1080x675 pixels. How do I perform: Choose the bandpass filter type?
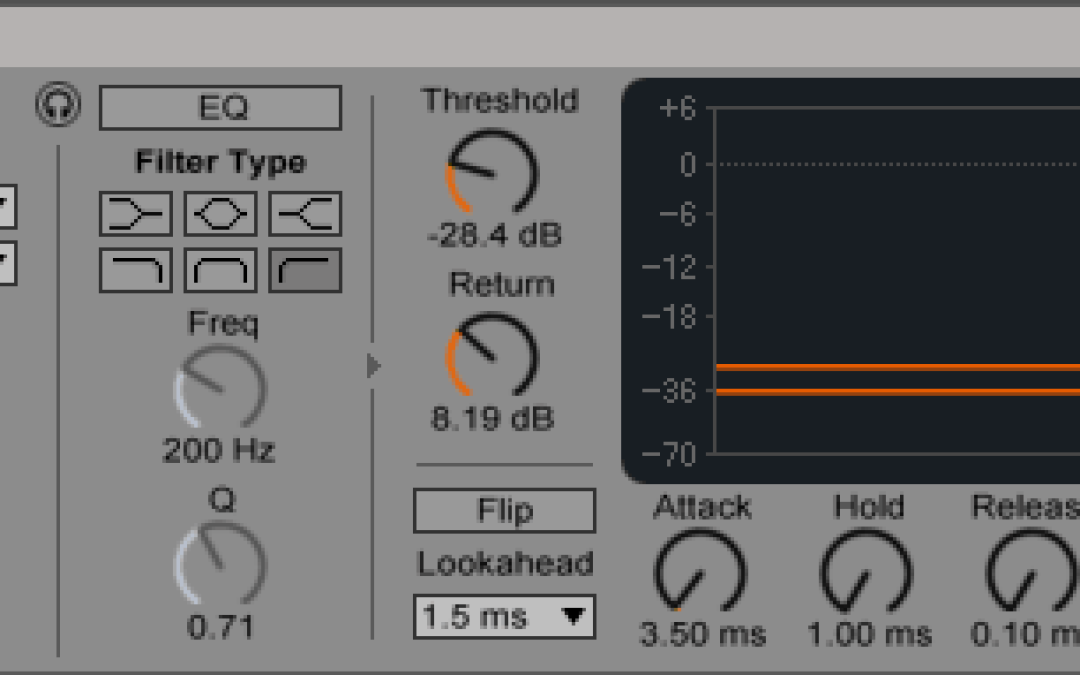[x=220, y=270]
